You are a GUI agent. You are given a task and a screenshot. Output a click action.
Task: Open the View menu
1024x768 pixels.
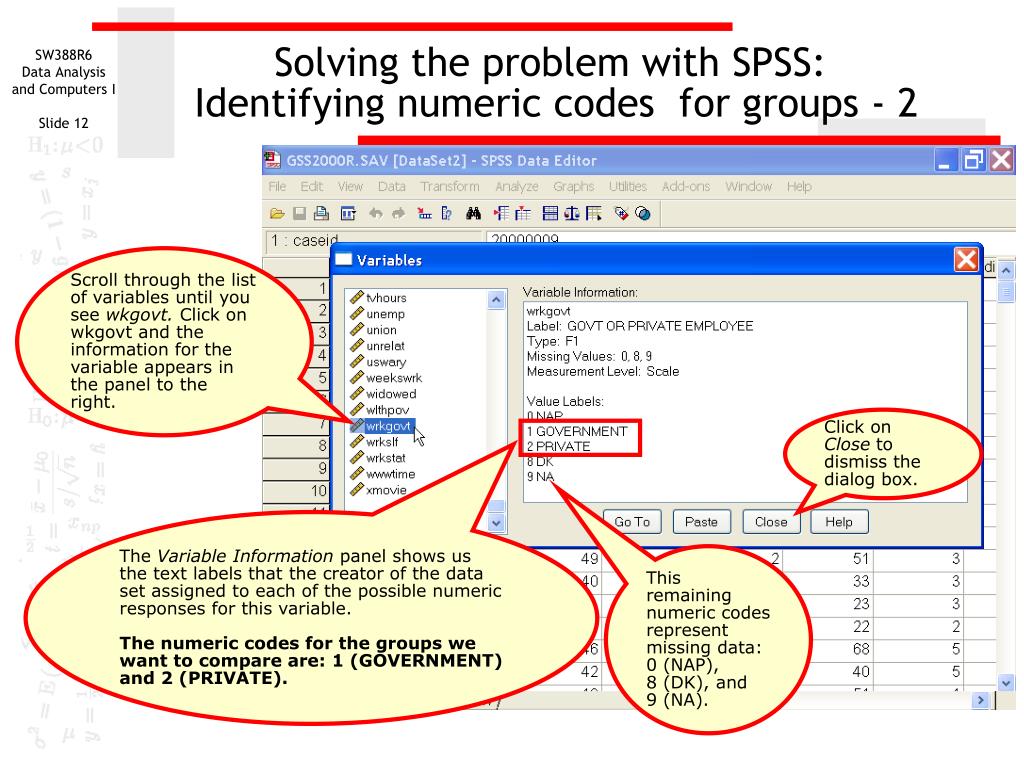(350, 187)
